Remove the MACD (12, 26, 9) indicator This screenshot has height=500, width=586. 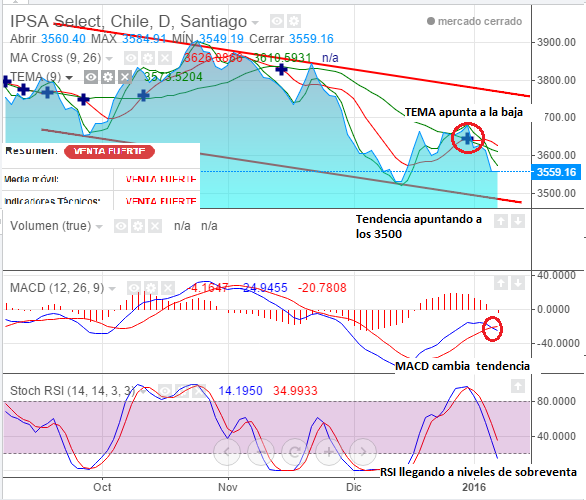tap(168, 288)
